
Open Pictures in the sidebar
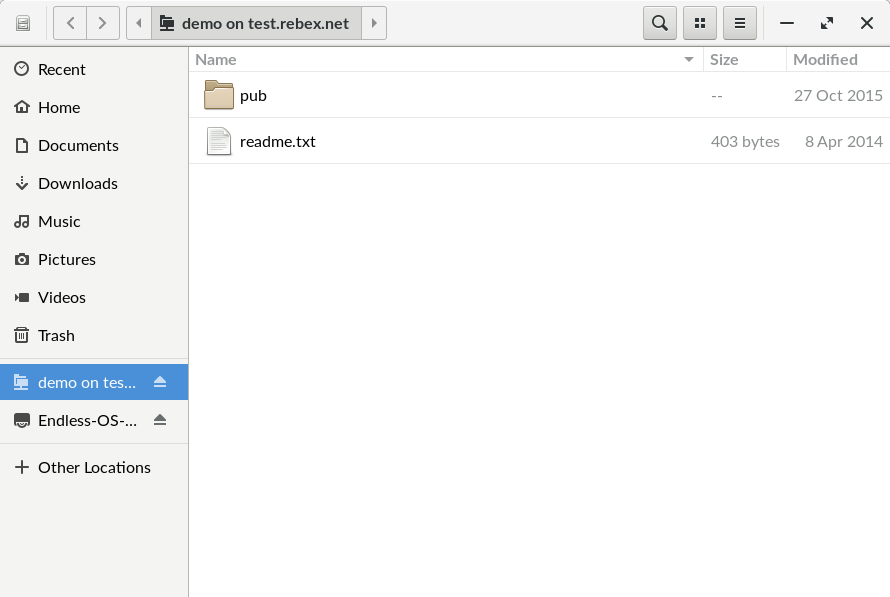(x=94, y=259)
